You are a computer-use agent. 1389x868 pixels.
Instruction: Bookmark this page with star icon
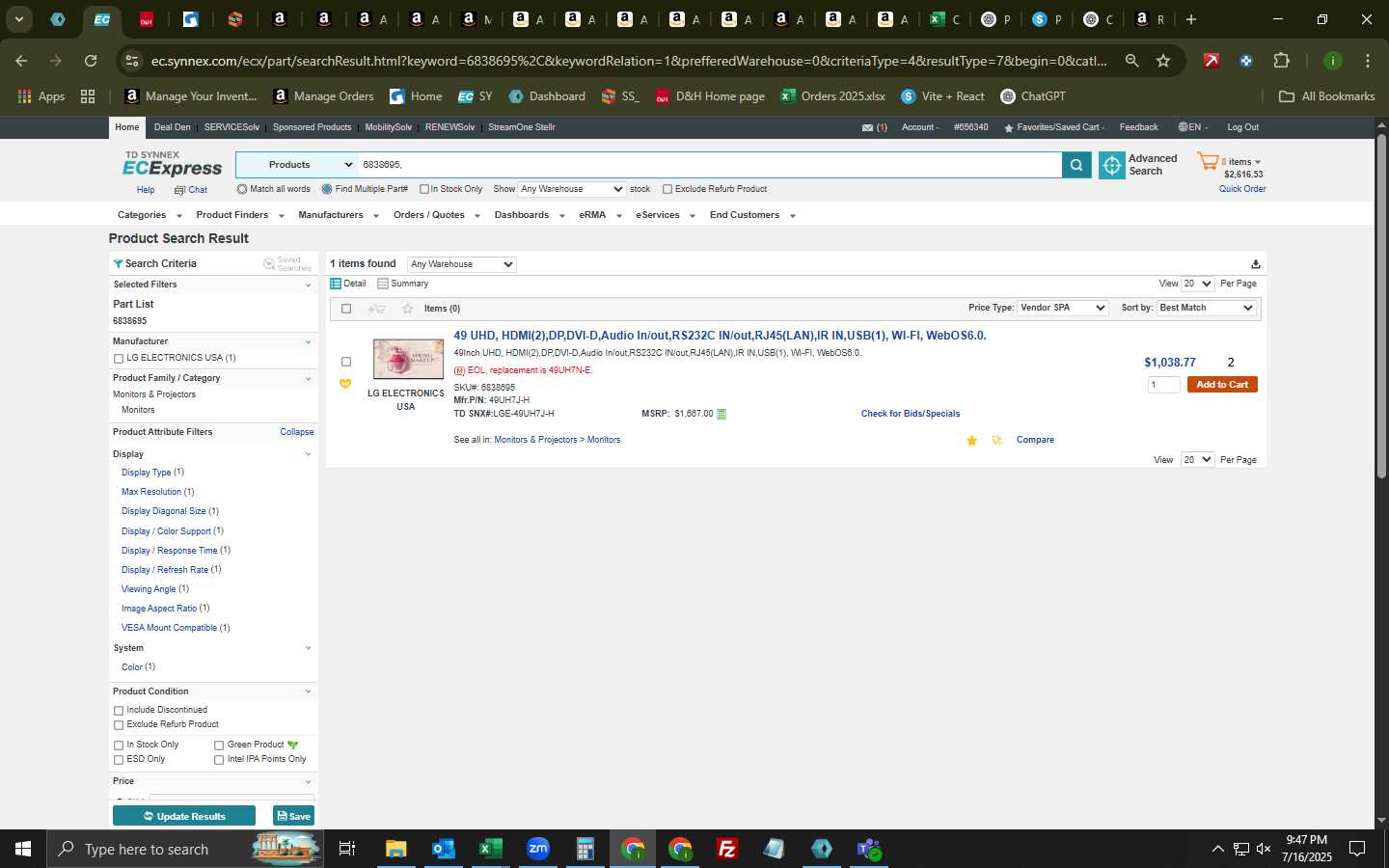tap(1163, 61)
